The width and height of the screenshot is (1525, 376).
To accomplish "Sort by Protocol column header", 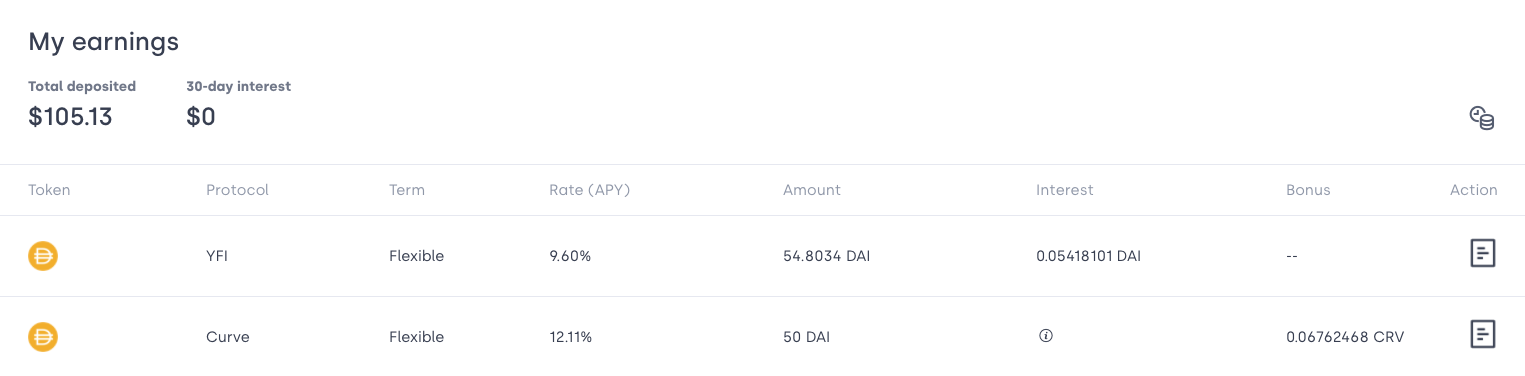I will pos(237,190).
